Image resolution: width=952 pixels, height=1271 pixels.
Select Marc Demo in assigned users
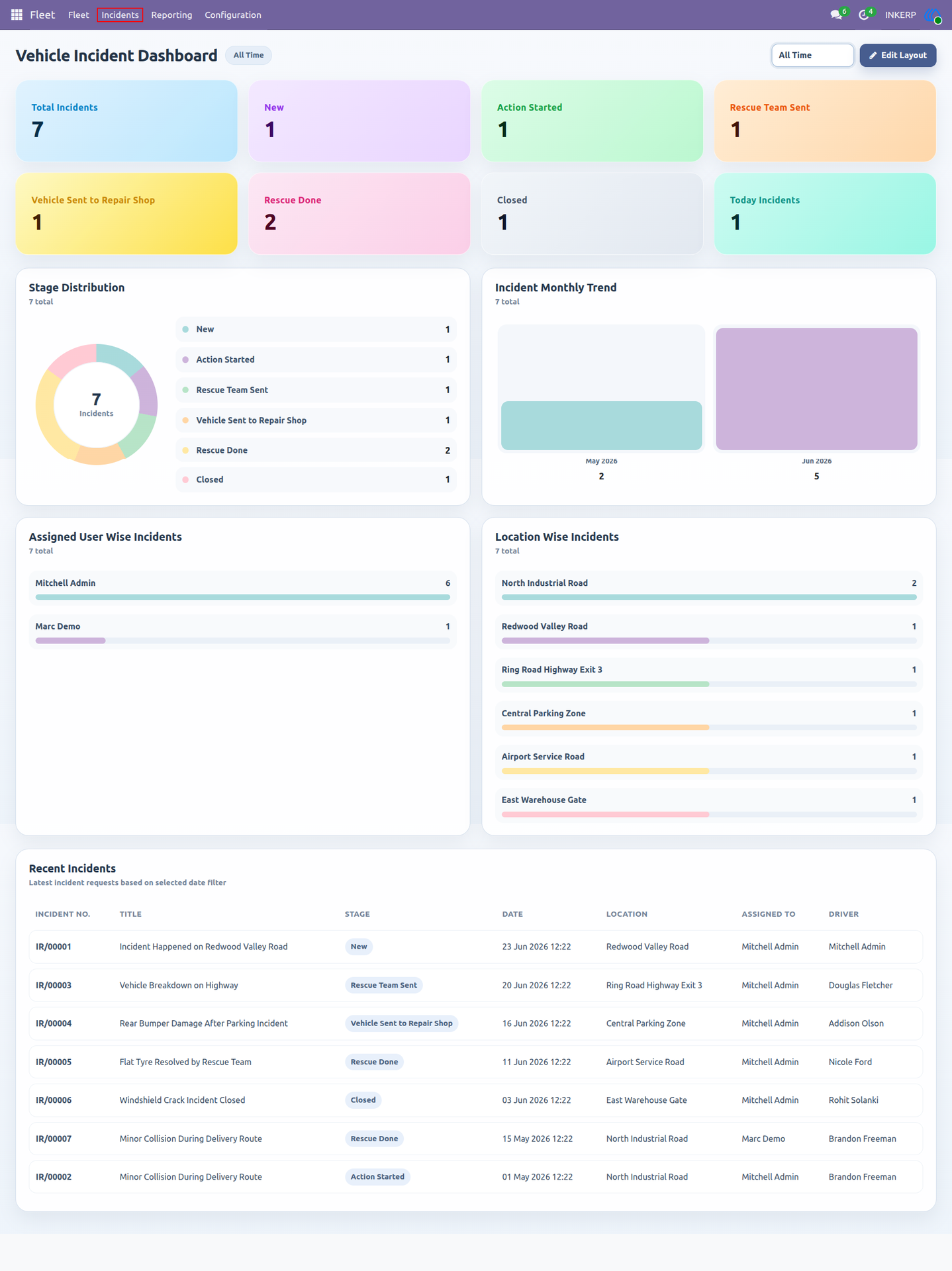tap(243, 632)
